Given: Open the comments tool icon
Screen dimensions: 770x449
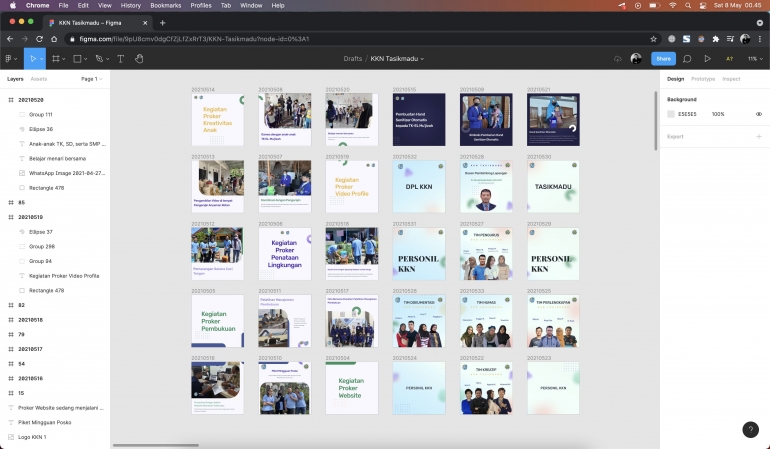Looking at the screenshot, I should (687, 58).
